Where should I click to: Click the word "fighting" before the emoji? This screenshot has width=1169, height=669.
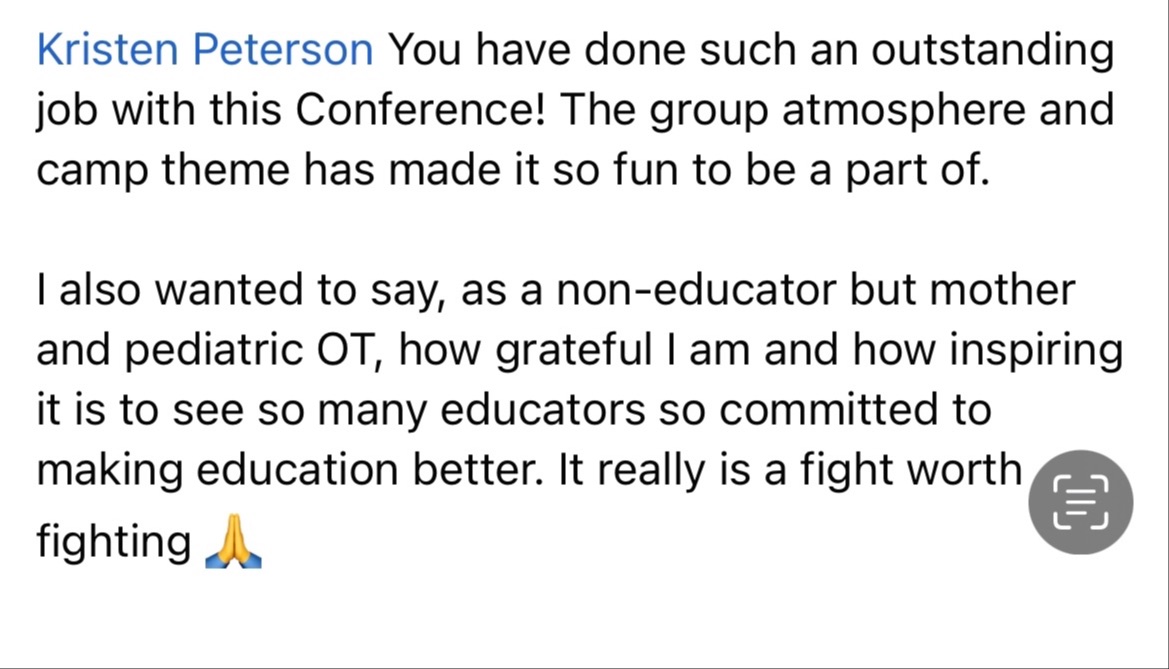(x=114, y=542)
